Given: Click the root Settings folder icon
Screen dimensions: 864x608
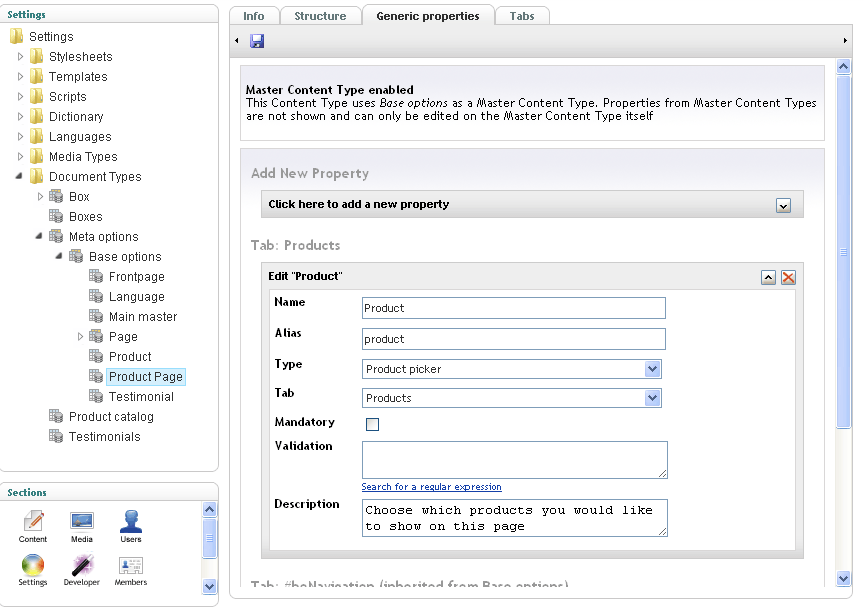Looking at the screenshot, I should pos(17,36).
